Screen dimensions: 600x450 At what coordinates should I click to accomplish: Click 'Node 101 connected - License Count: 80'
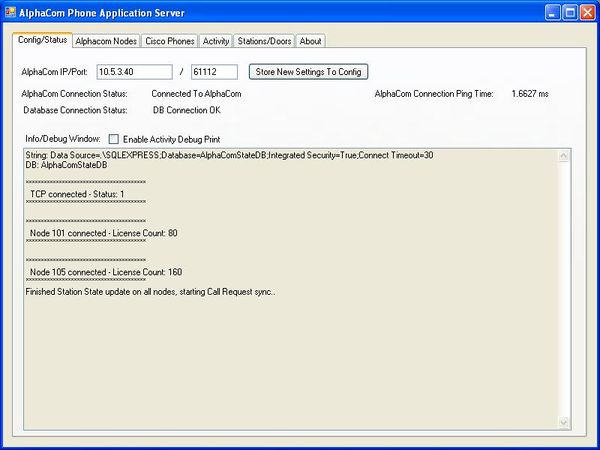[x=104, y=233]
